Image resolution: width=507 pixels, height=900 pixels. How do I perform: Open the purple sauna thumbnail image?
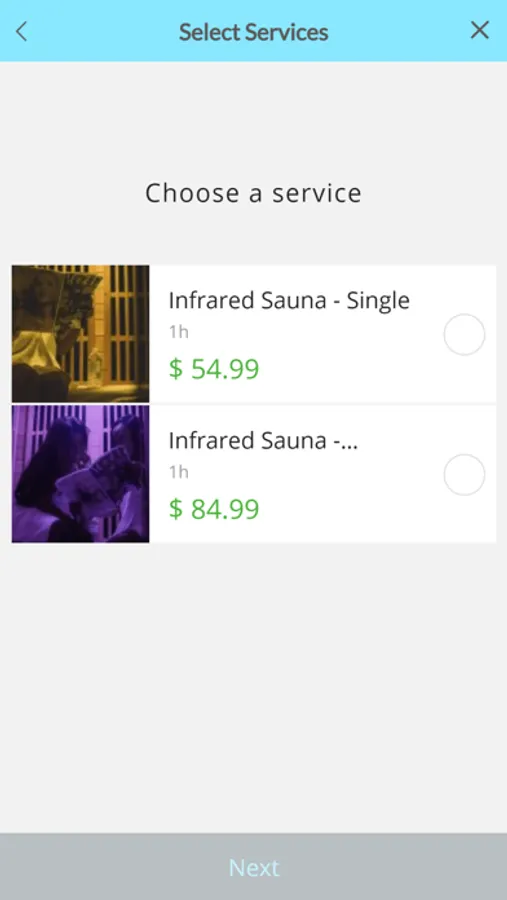click(x=80, y=474)
